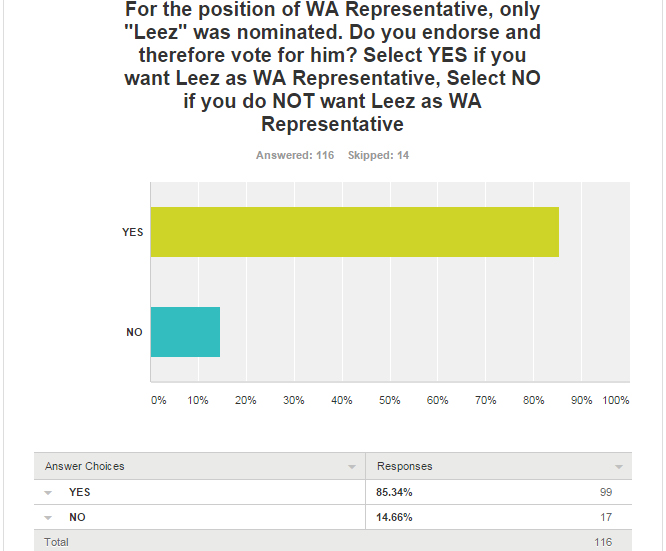Click the 17 response count

(x=606, y=517)
